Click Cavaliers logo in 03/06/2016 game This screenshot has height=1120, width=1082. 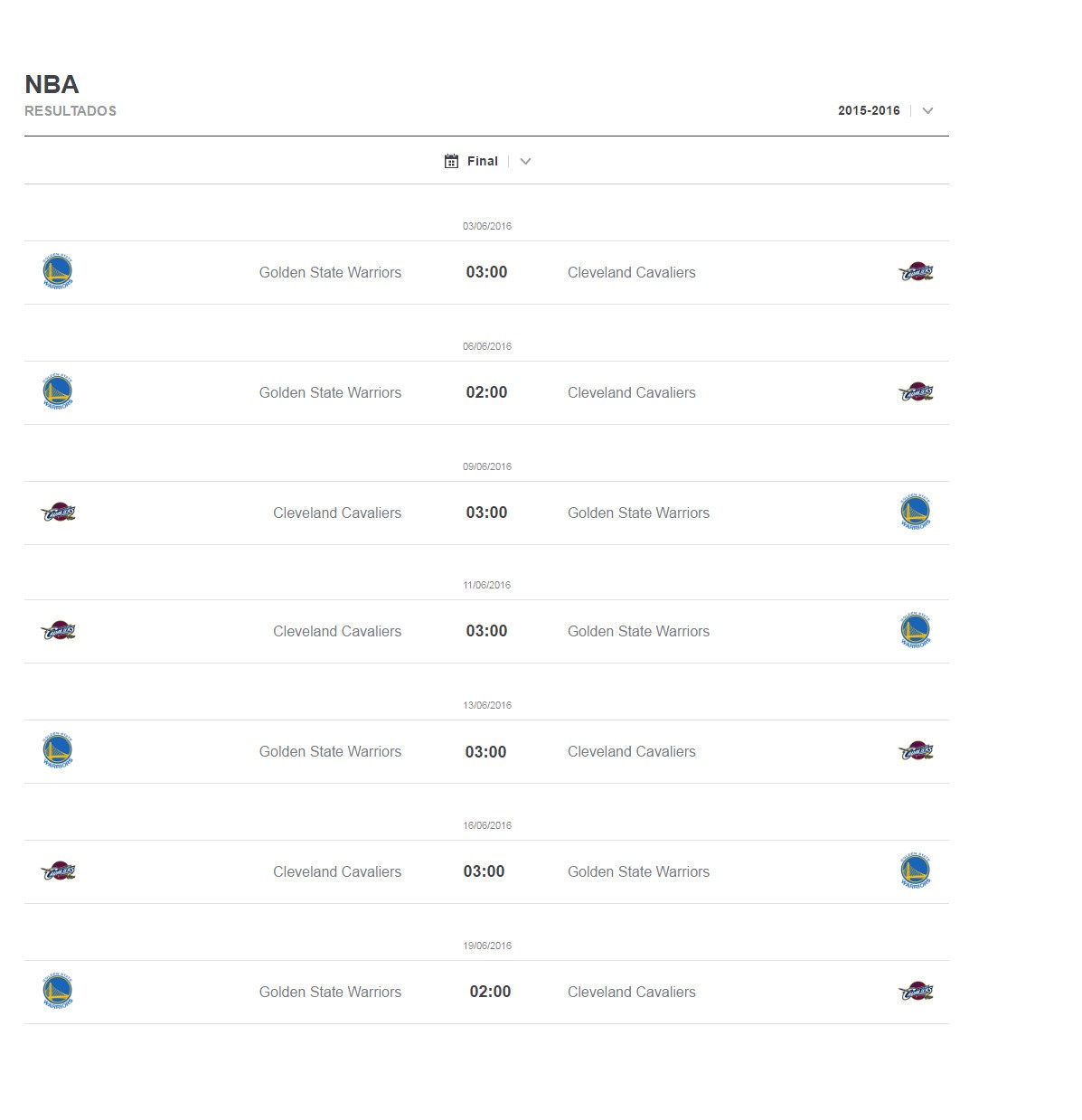(916, 272)
